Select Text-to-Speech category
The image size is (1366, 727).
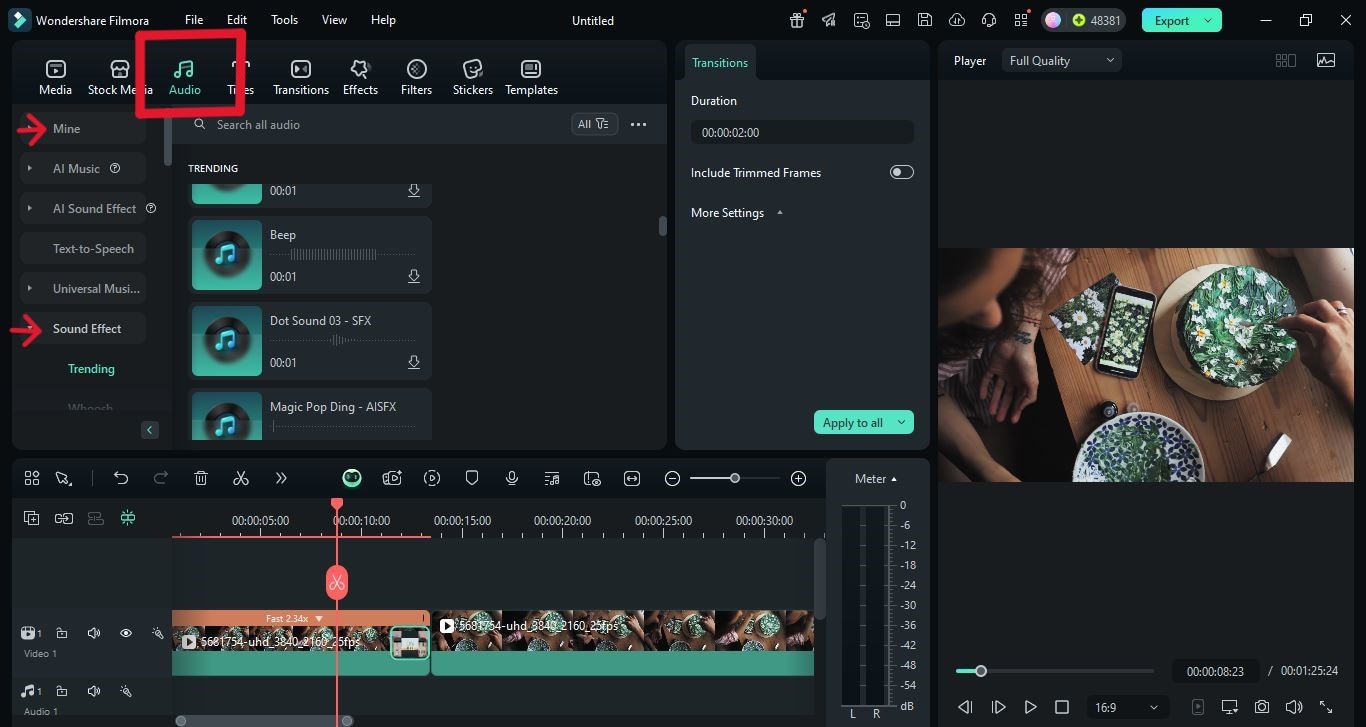pyautogui.click(x=83, y=248)
